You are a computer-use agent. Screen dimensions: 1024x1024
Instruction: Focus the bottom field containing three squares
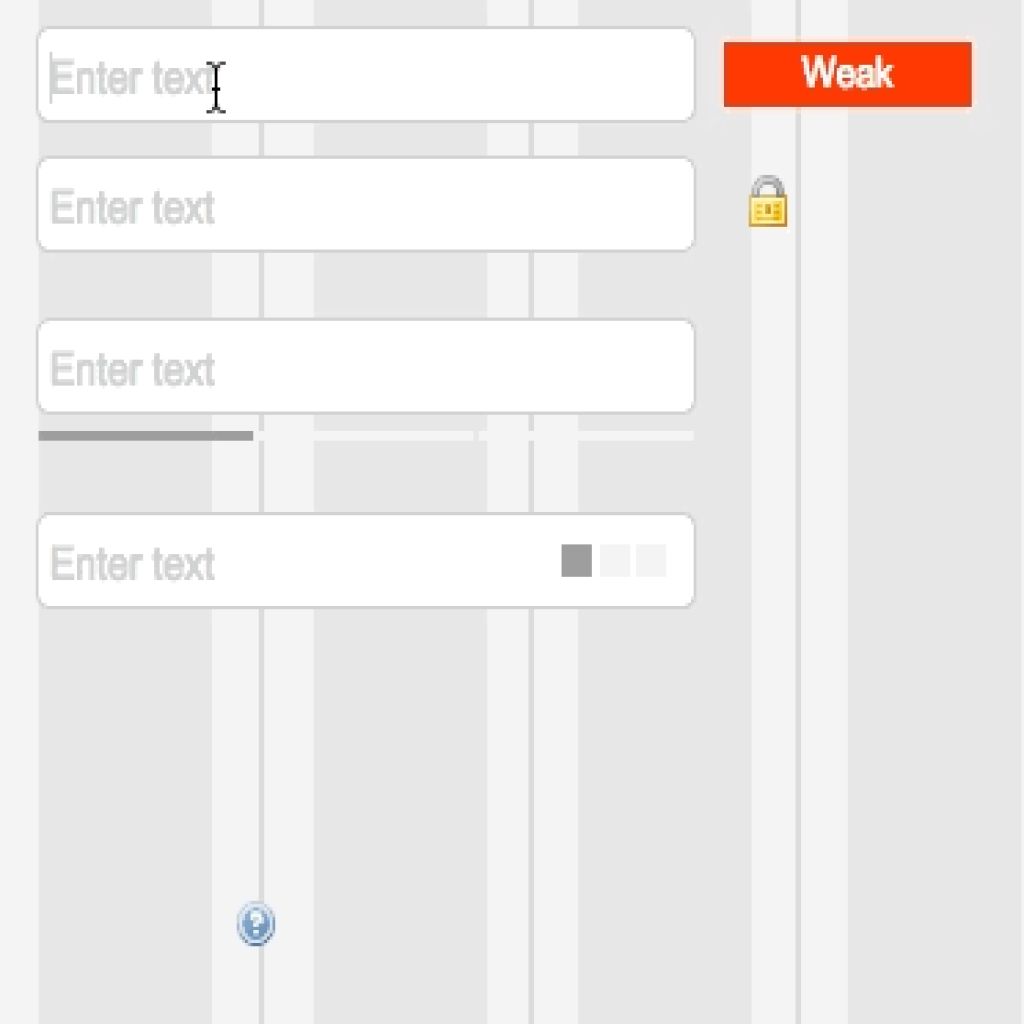pyautogui.click(x=366, y=561)
